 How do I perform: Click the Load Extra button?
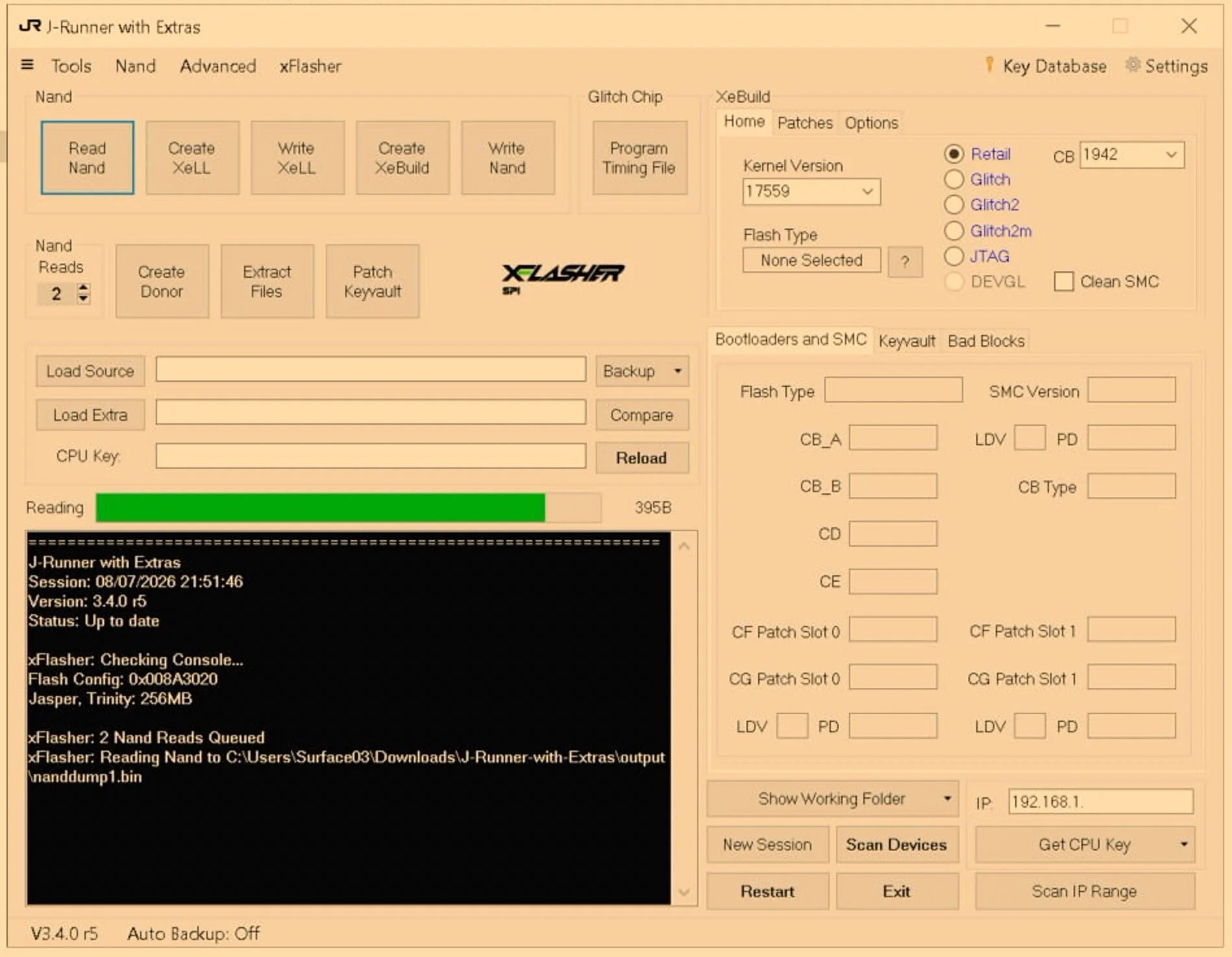(90, 415)
